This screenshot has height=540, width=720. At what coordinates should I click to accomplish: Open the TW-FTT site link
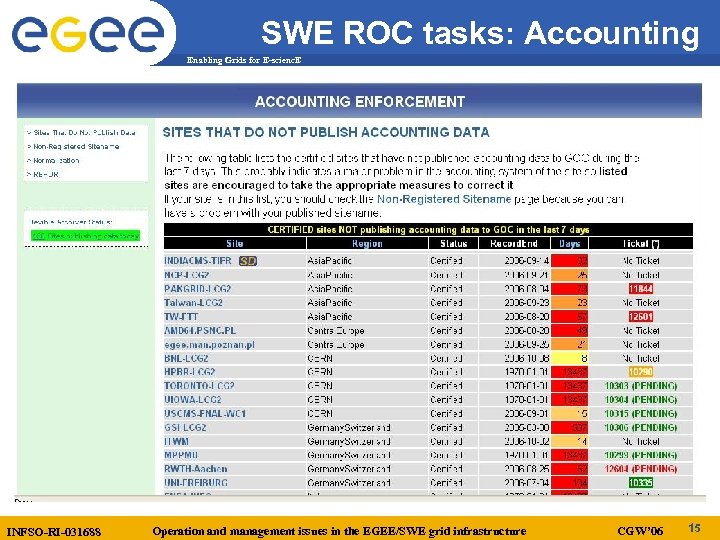click(181, 316)
